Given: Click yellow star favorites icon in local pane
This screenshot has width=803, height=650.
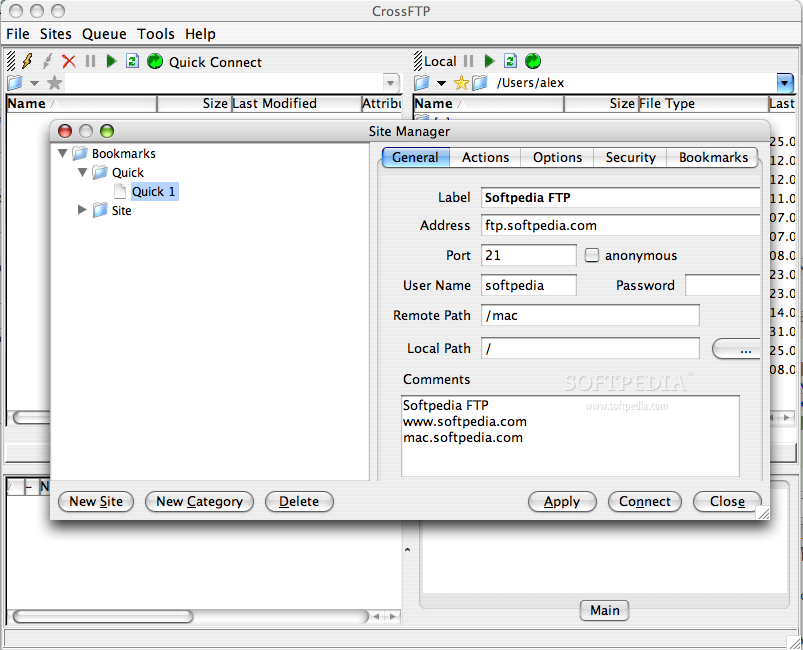Looking at the screenshot, I should (x=461, y=82).
